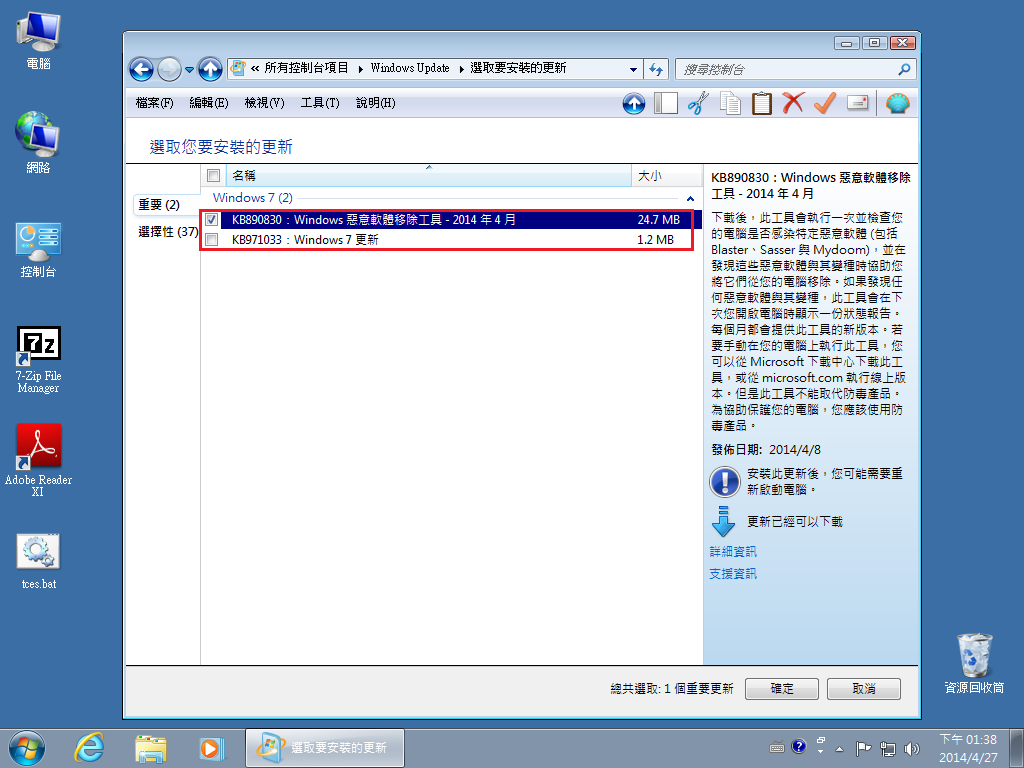Viewport: 1024px width, 768px height.
Task: Toggle the select-all checkbox in header
Action: coord(213,176)
